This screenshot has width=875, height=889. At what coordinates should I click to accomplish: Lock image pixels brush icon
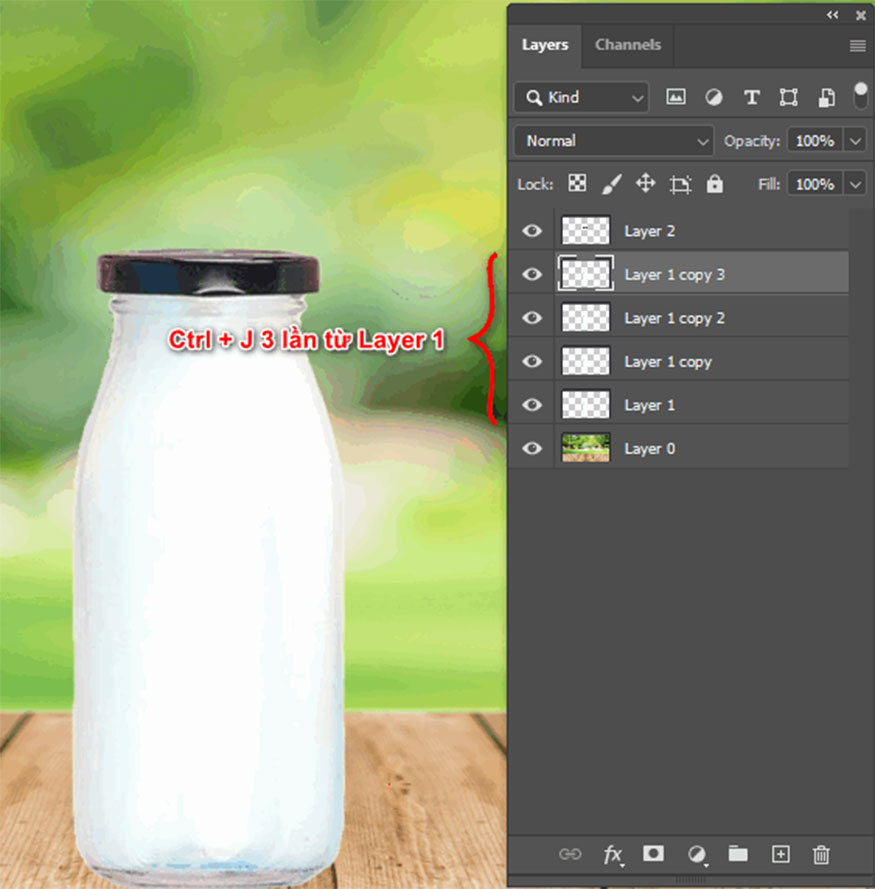pyautogui.click(x=611, y=184)
